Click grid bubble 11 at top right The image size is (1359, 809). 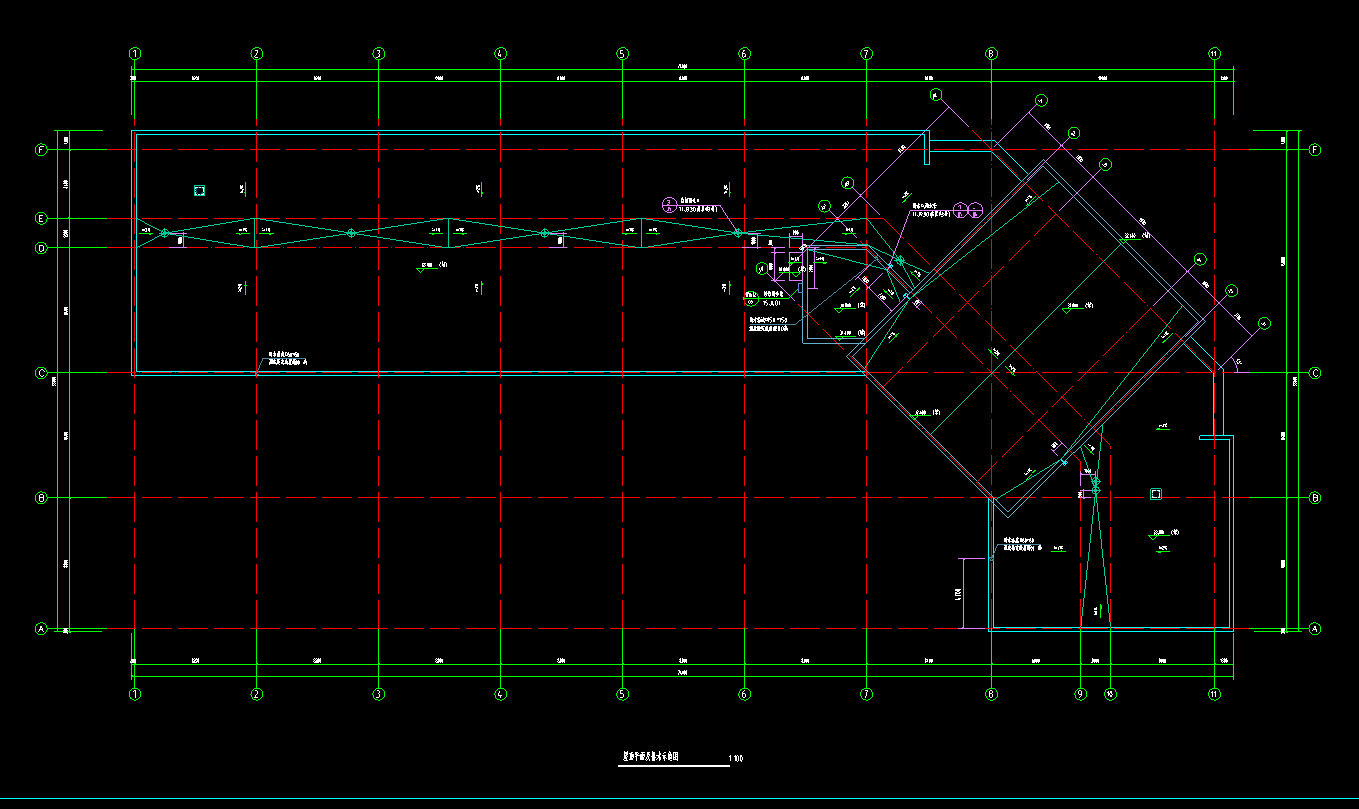click(1214, 53)
